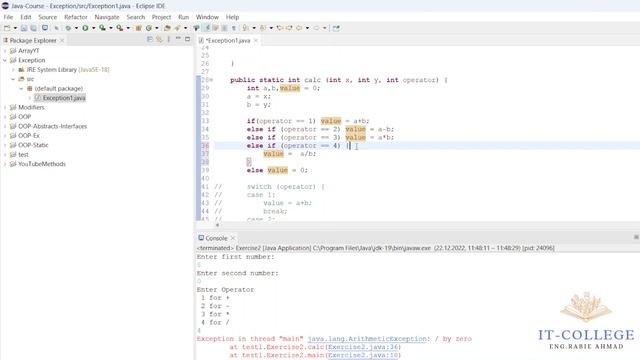Expand the ArrayYT project
Viewport: 640px width, 360px height.
click(x=5, y=51)
